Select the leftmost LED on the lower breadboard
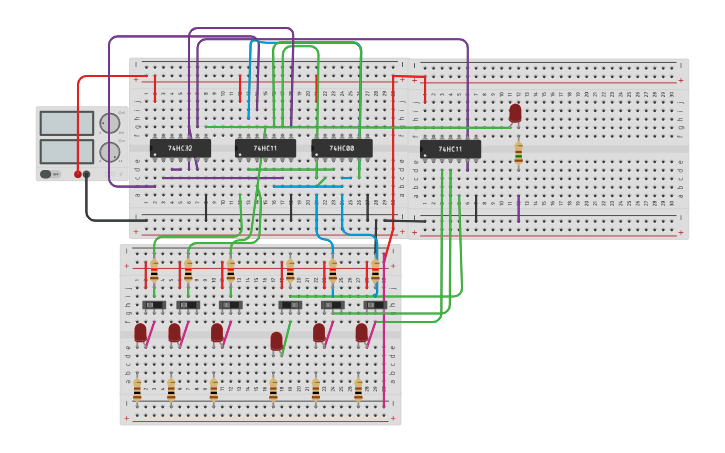Screen dimensions: 725x453 (x=140, y=332)
